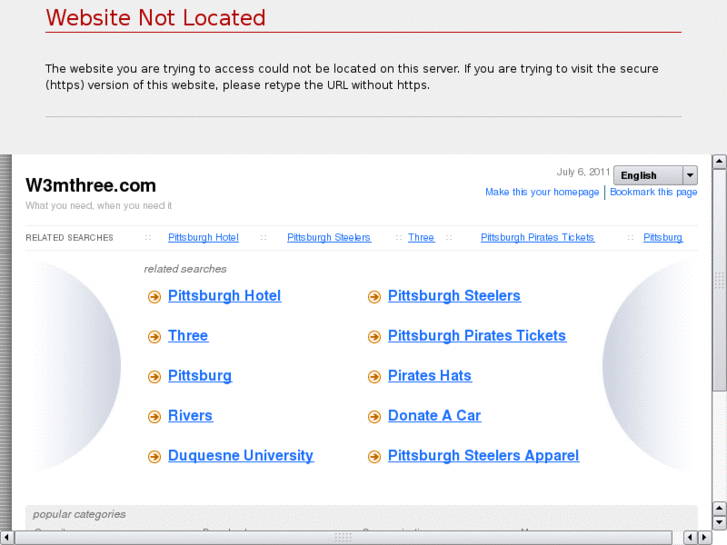This screenshot has width=727, height=545.
Task: Click the scroll up arrow button
Action: click(x=719, y=161)
